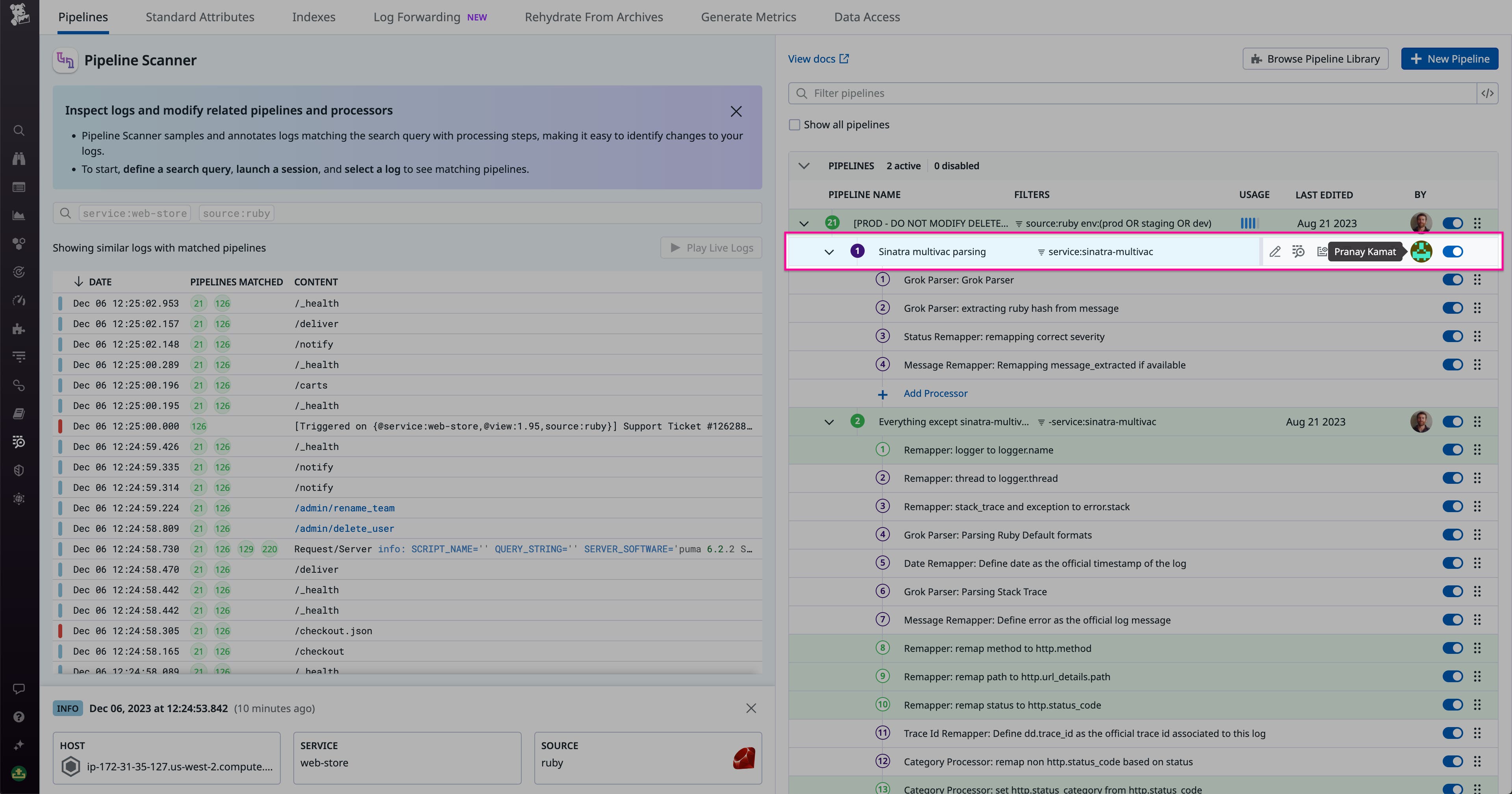
Task: Check the Show all pipelines checkbox
Action: 794,124
